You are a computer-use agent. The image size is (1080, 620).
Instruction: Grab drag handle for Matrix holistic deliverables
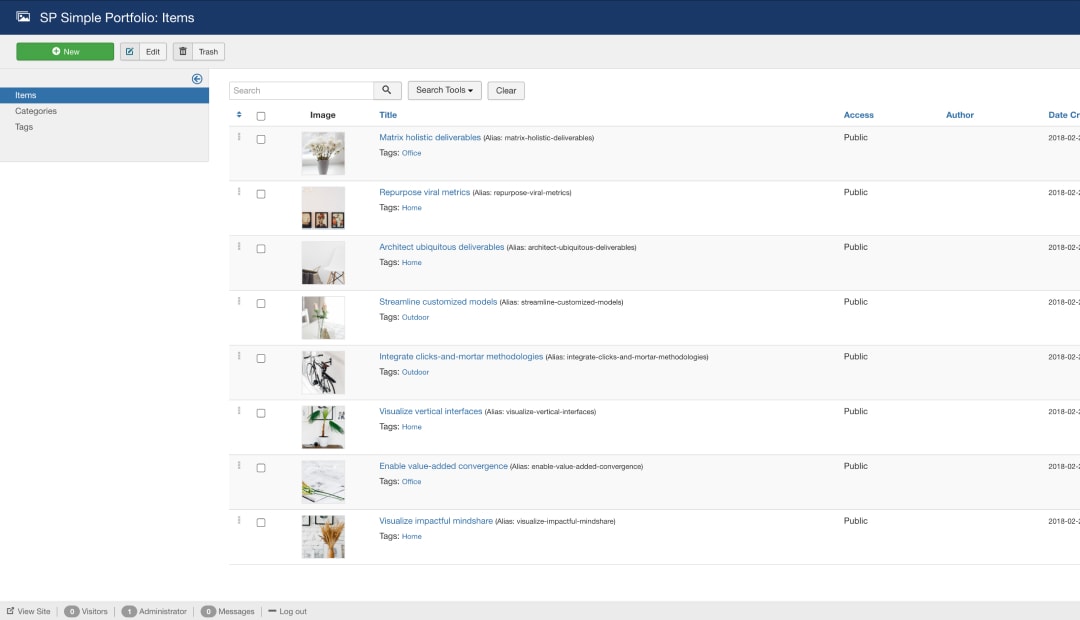tap(239, 137)
